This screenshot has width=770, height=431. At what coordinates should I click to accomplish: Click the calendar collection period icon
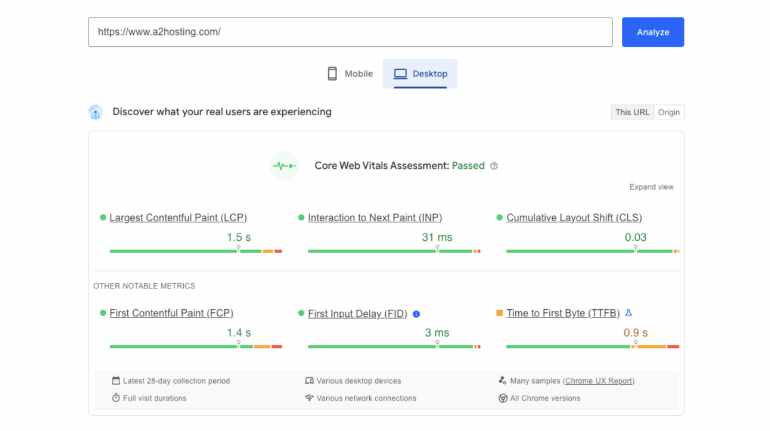coord(116,380)
